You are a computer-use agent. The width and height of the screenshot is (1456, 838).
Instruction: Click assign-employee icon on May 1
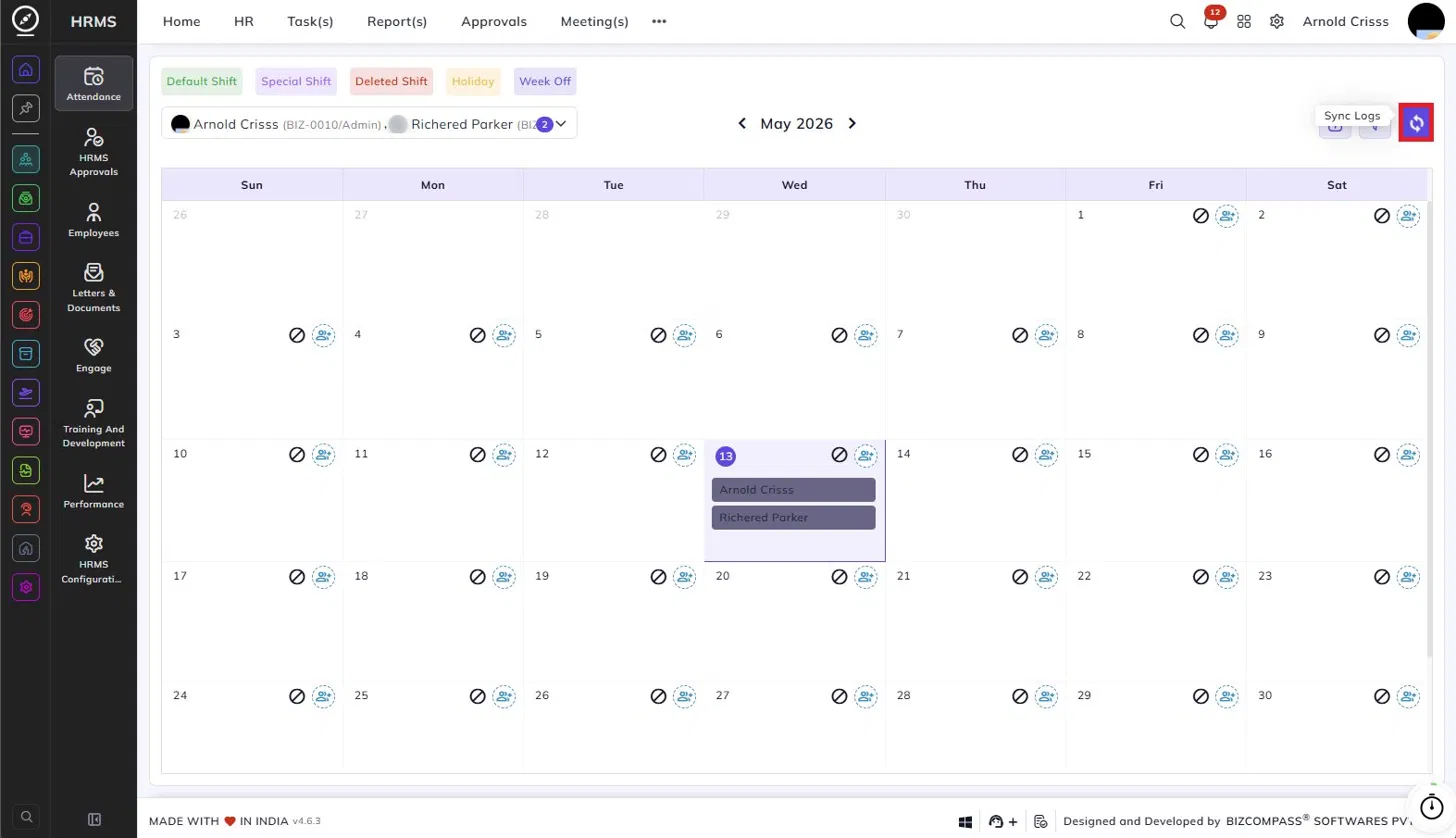click(x=1227, y=215)
